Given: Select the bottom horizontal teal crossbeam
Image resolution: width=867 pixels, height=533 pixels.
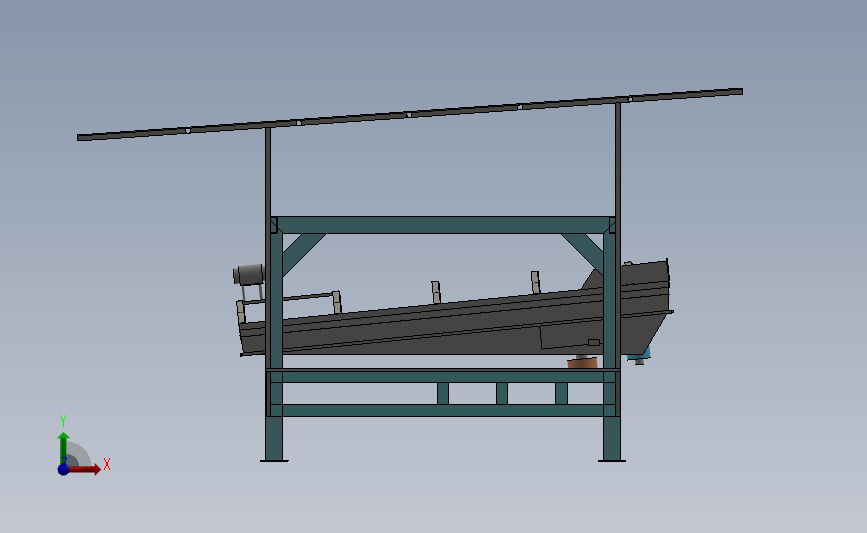Looking at the screenshot, I should tap(443, 410).
